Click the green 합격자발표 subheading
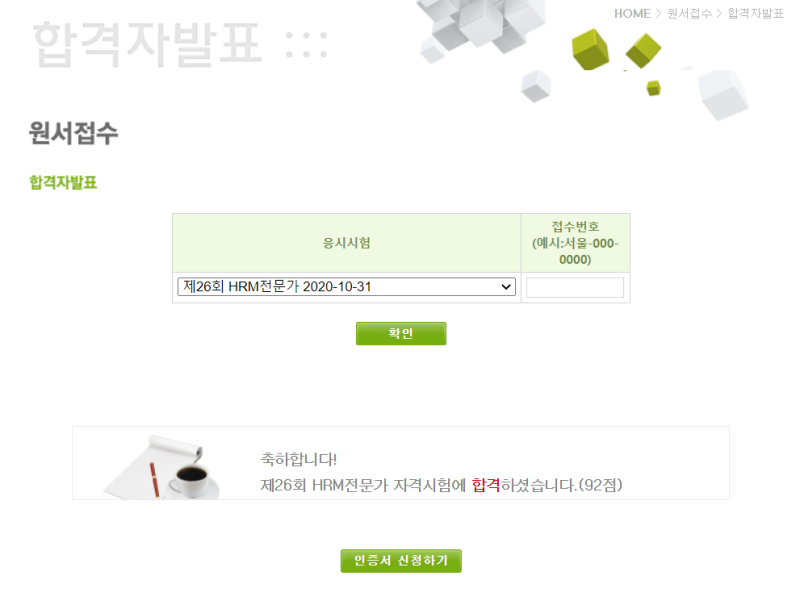This screenshot has width=800, height=601. [63, 183]
